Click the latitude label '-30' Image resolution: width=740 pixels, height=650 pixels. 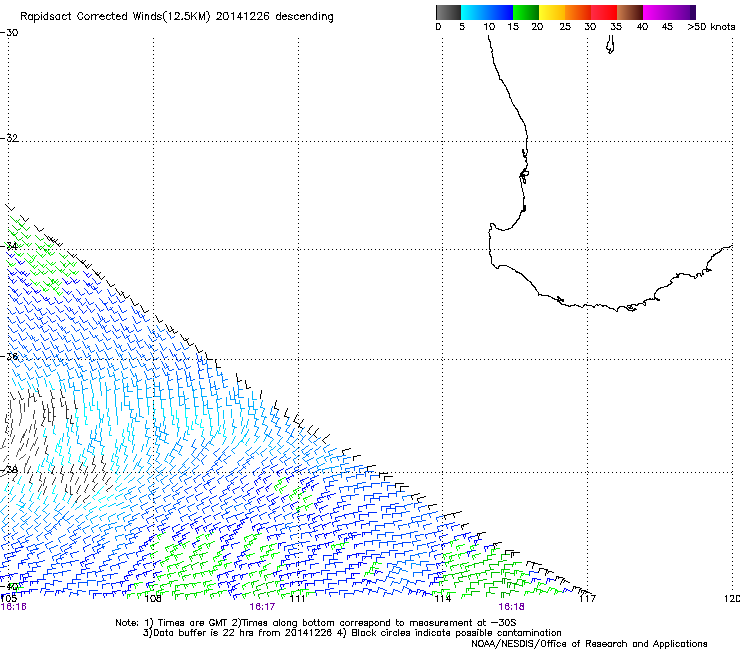[9, 33]
